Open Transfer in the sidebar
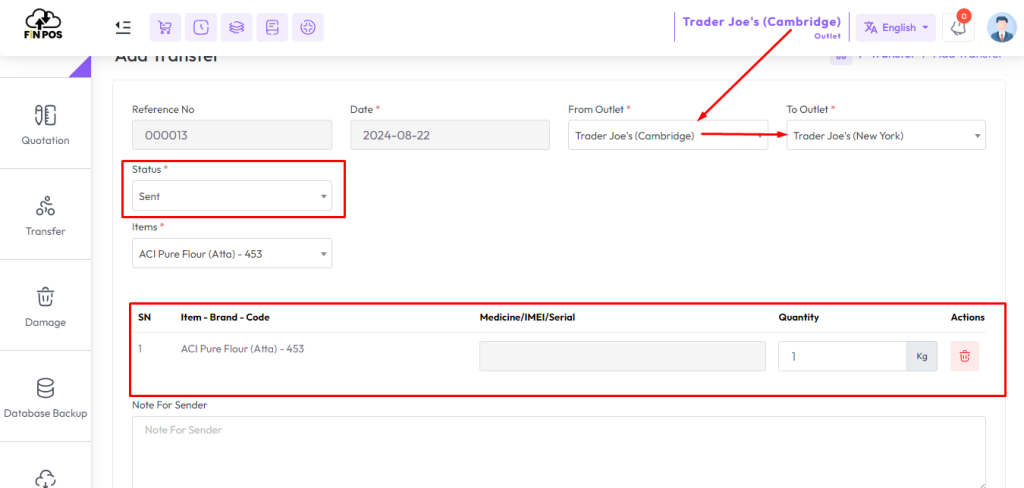This screenshot has height=488, width=1024. pos(45,214)
